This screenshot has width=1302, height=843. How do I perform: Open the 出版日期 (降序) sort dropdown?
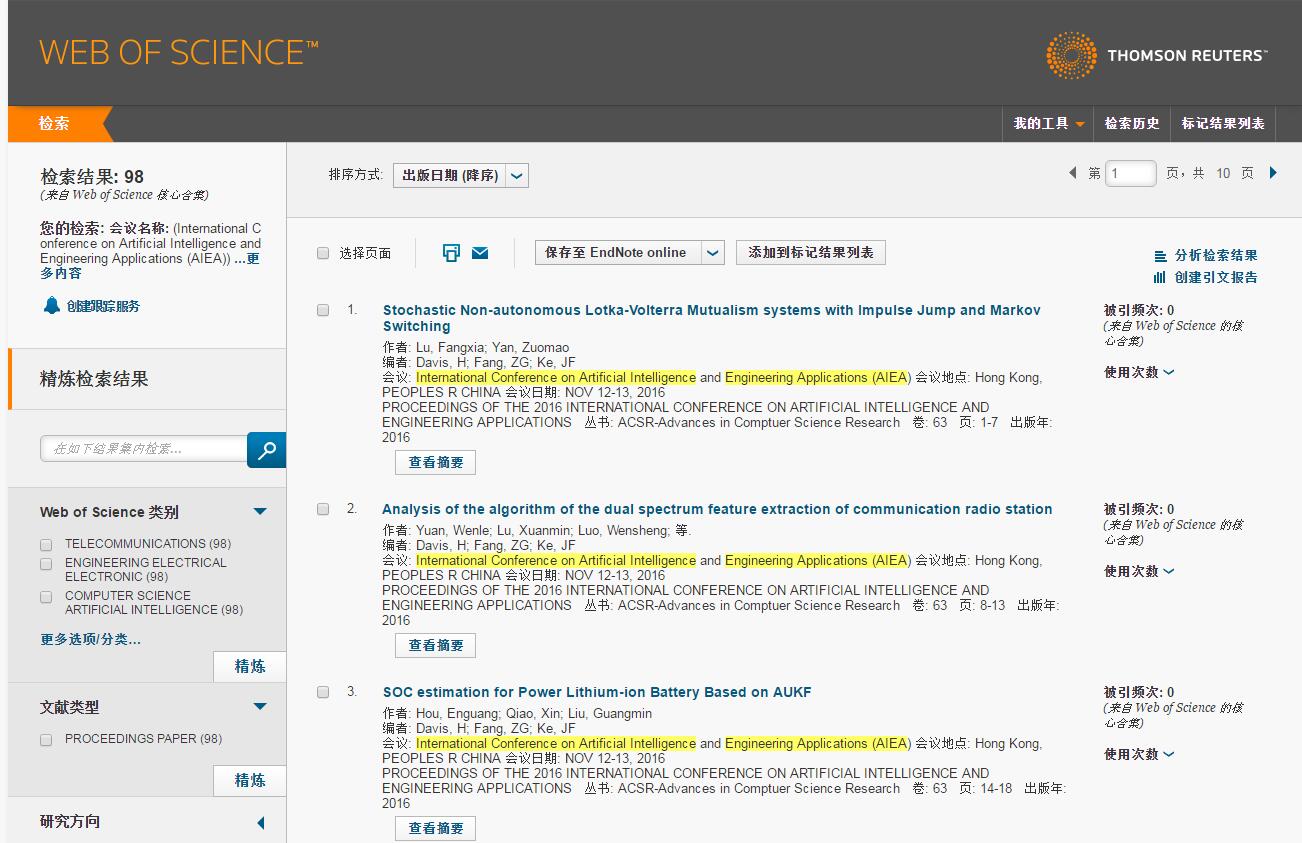pos(460,175)
